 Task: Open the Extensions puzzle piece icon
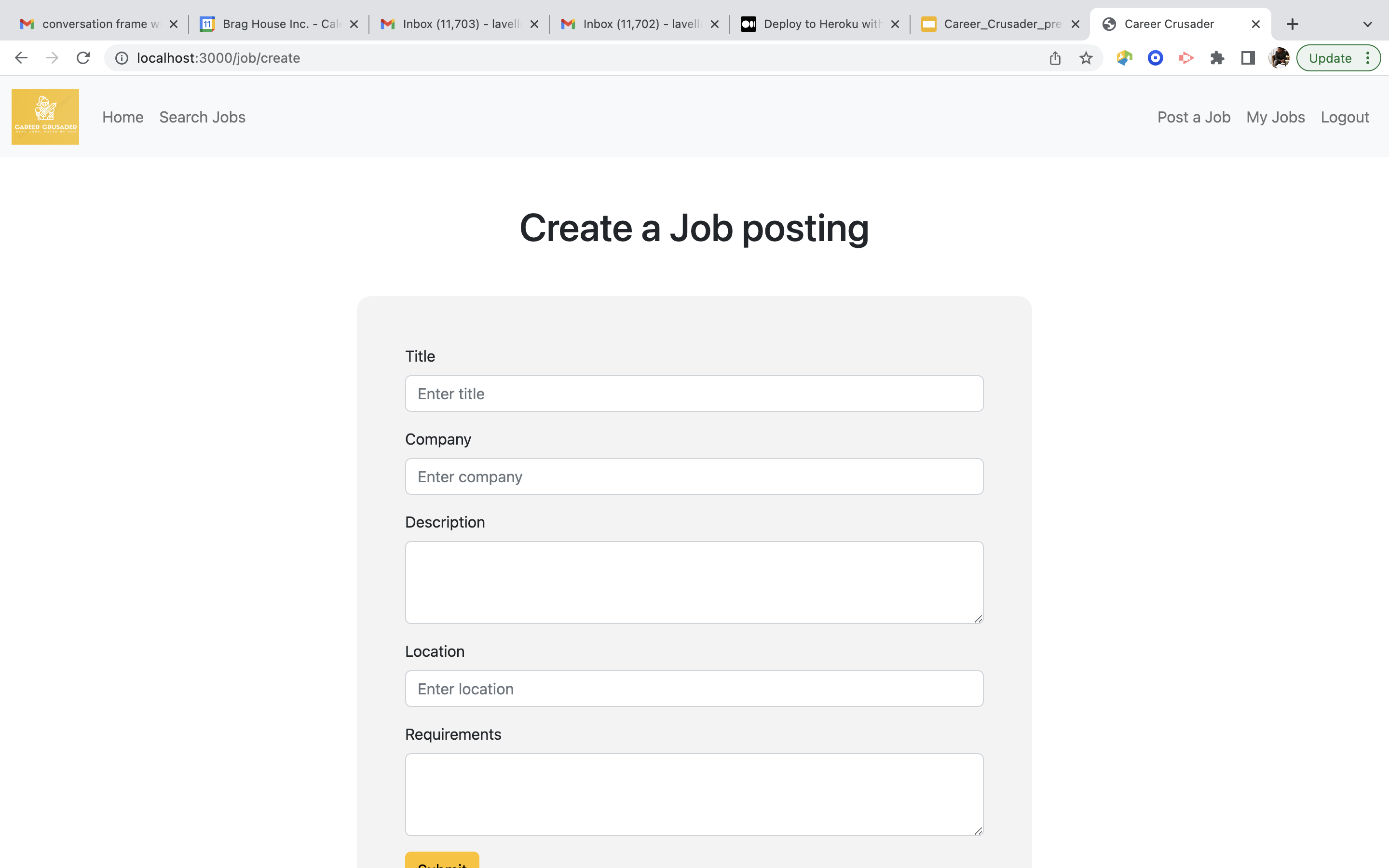click(1217, 57)
